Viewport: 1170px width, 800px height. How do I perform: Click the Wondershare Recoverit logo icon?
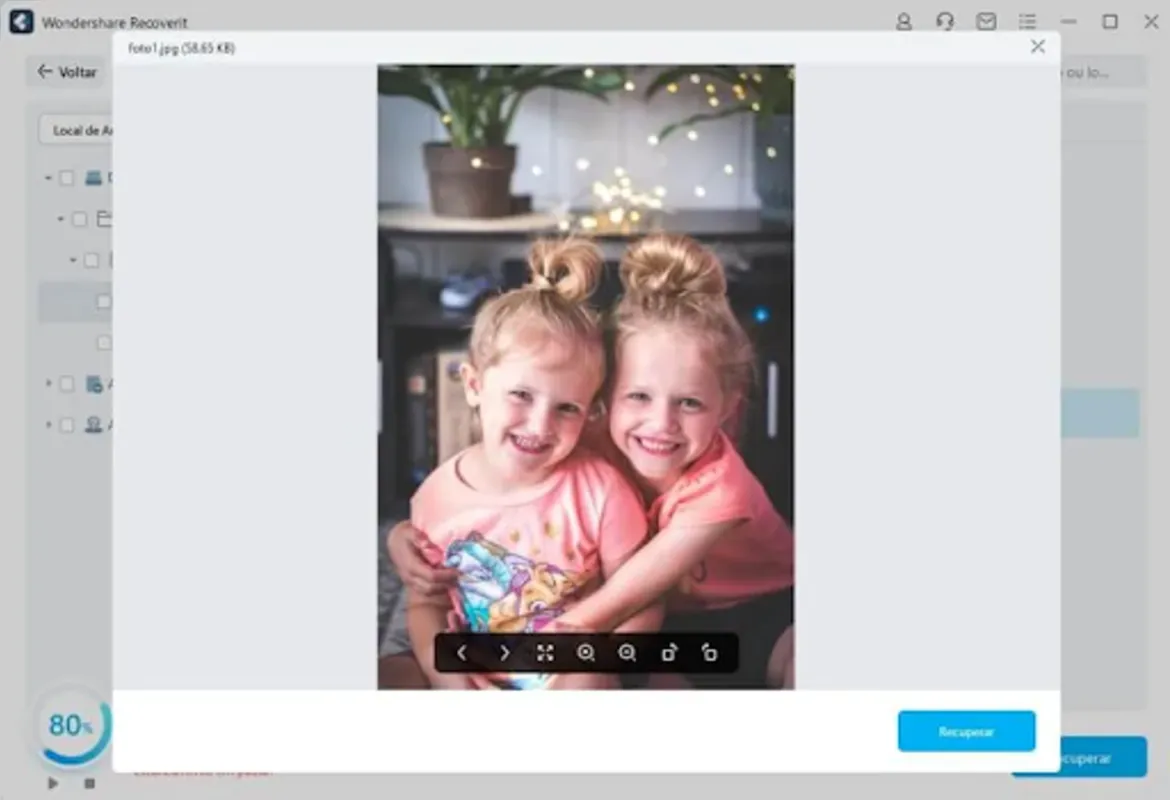[22, 22]
